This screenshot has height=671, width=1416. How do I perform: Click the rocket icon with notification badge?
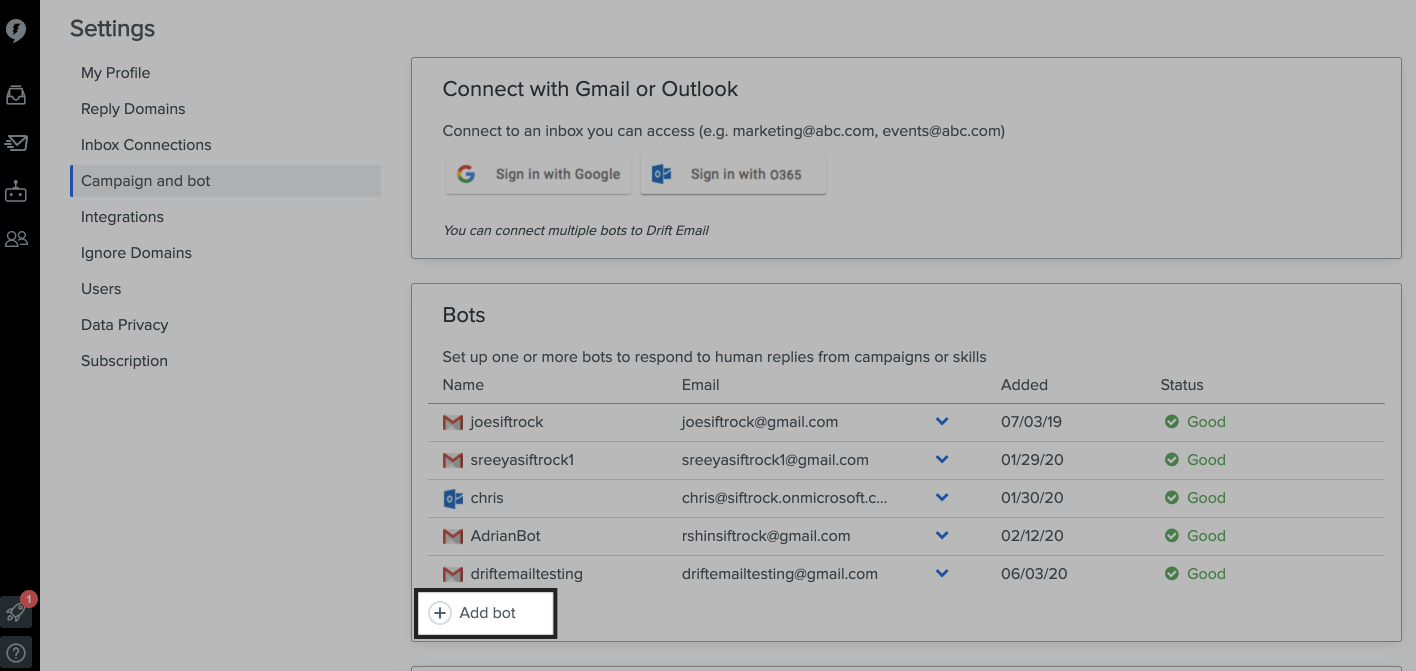tap(16, 611)
